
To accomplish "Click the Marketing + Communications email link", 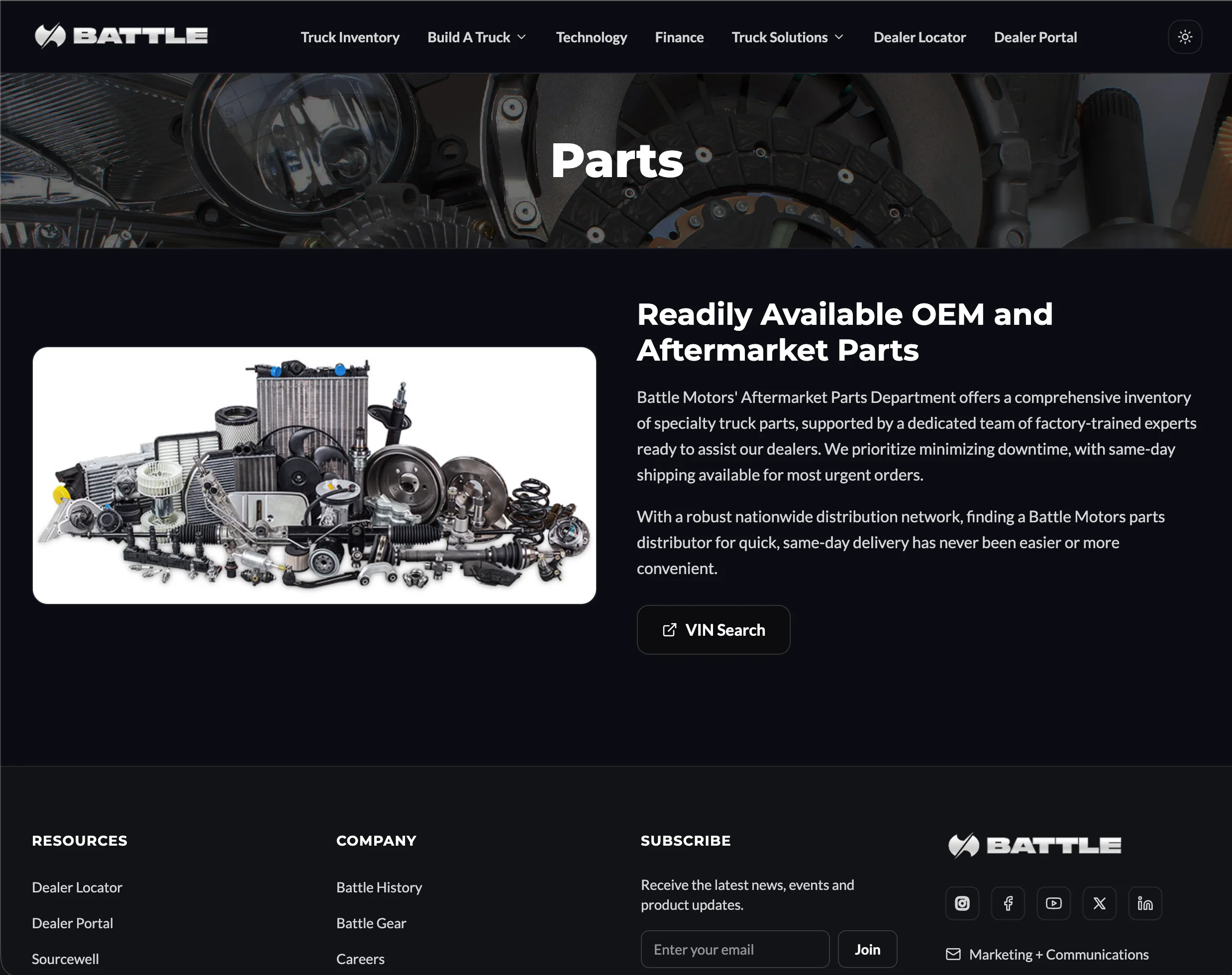I will click(1047, 955).
